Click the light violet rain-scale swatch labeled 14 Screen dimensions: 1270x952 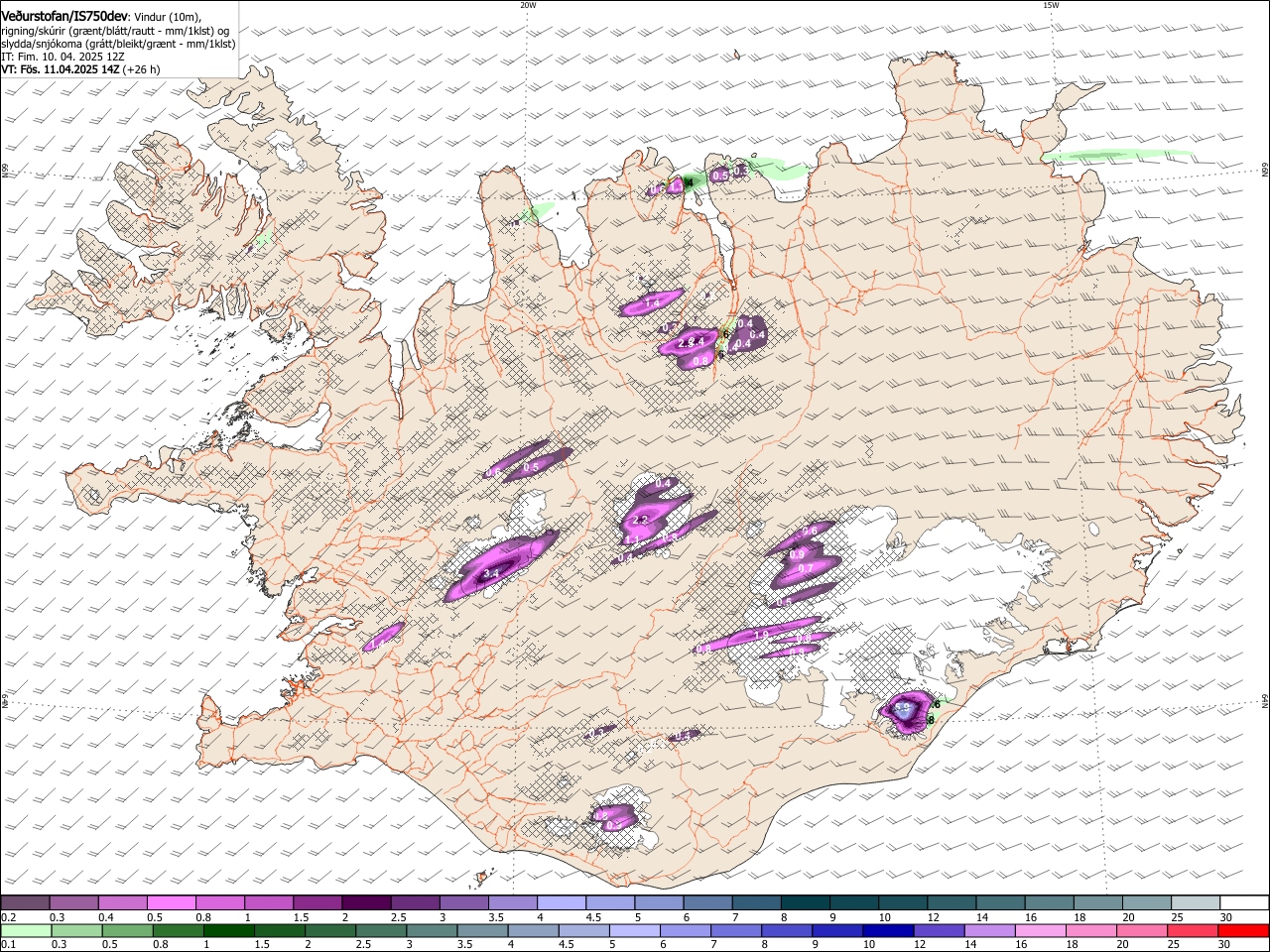pos(988,931)
